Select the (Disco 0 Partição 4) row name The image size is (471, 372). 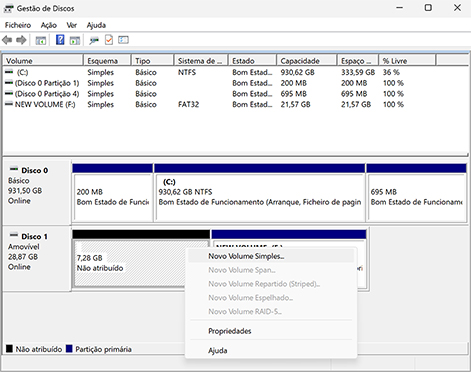pyautogui.click(x=47, y=93)
